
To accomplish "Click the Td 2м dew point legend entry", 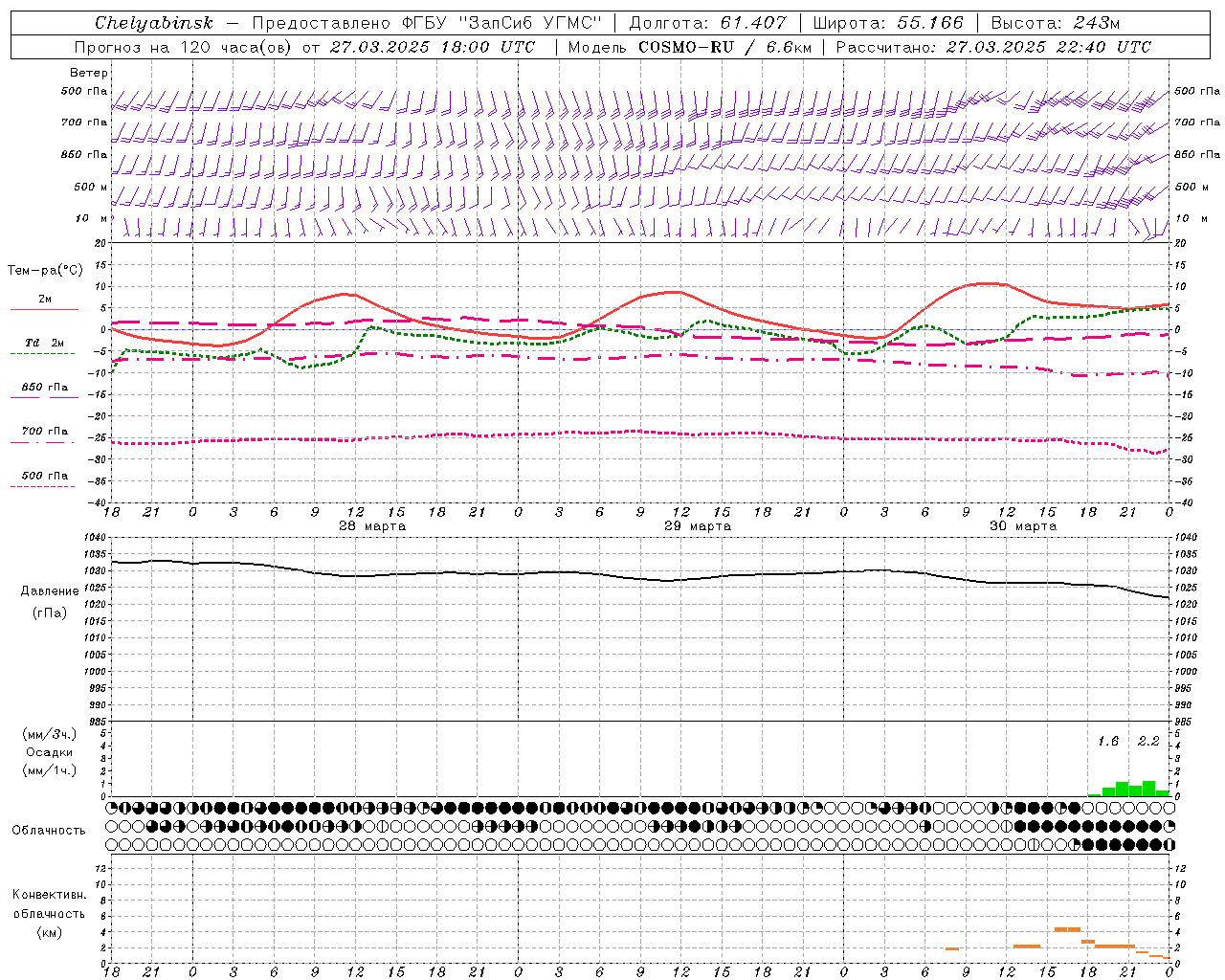I will pos(44,343).
